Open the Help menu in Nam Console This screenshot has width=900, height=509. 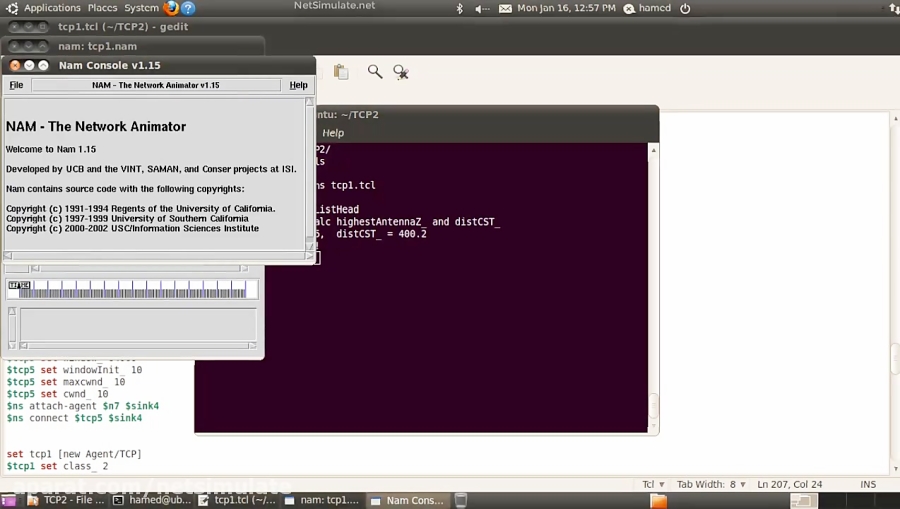(298, 85)
